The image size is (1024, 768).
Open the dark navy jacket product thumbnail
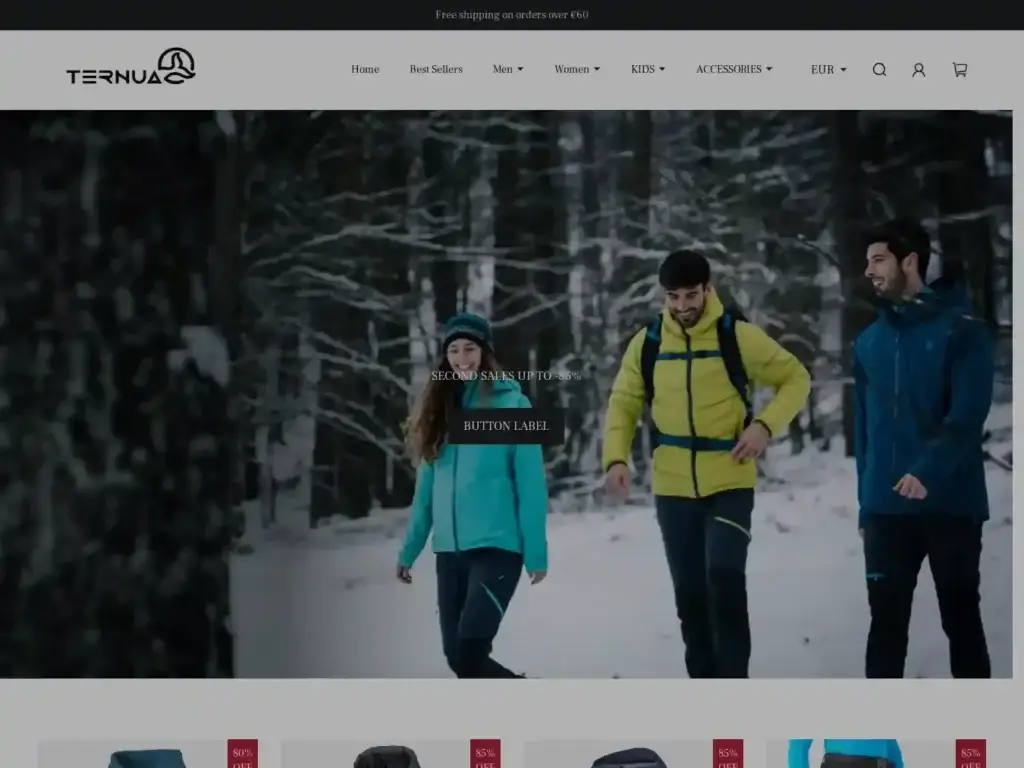pos(628,758)
